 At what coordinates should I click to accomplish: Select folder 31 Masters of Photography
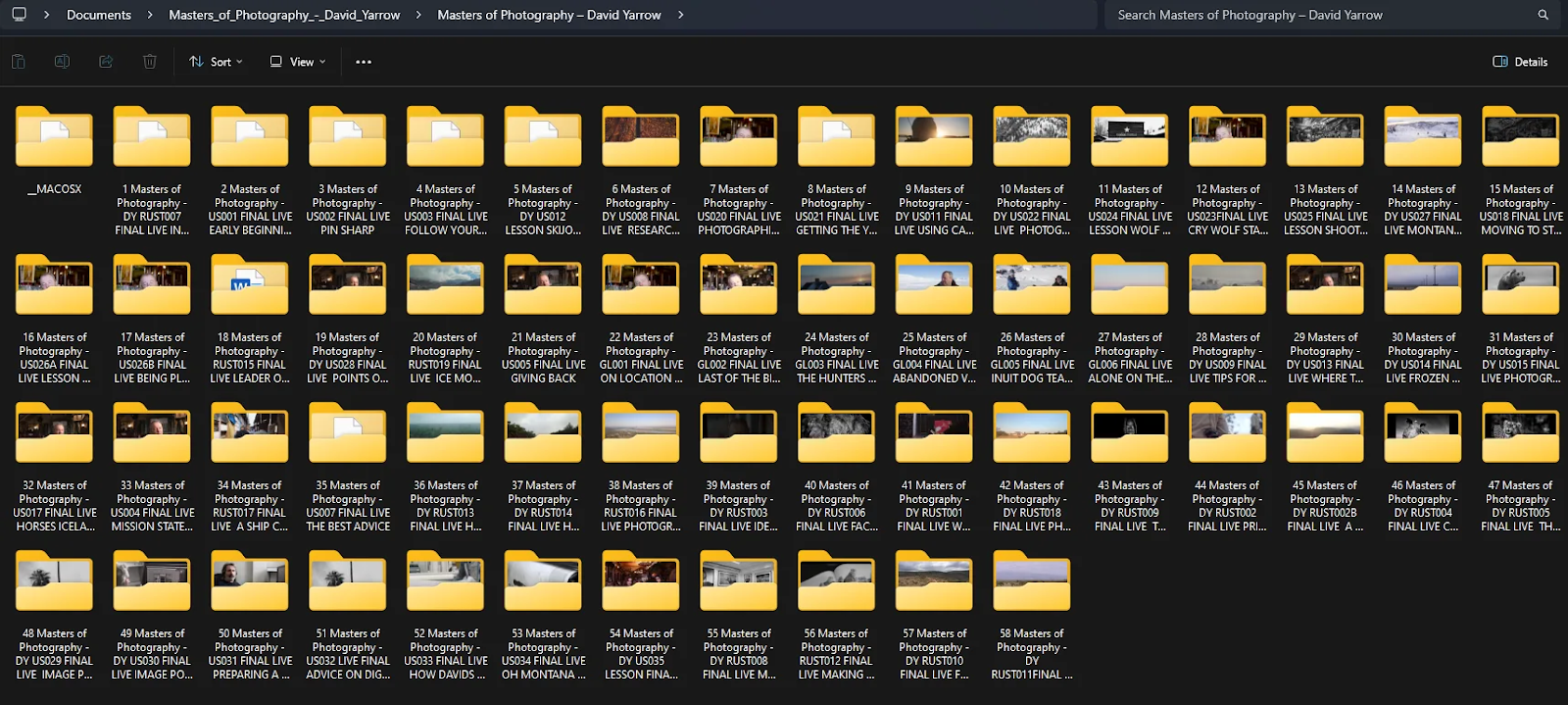[x=1520, y=287]
